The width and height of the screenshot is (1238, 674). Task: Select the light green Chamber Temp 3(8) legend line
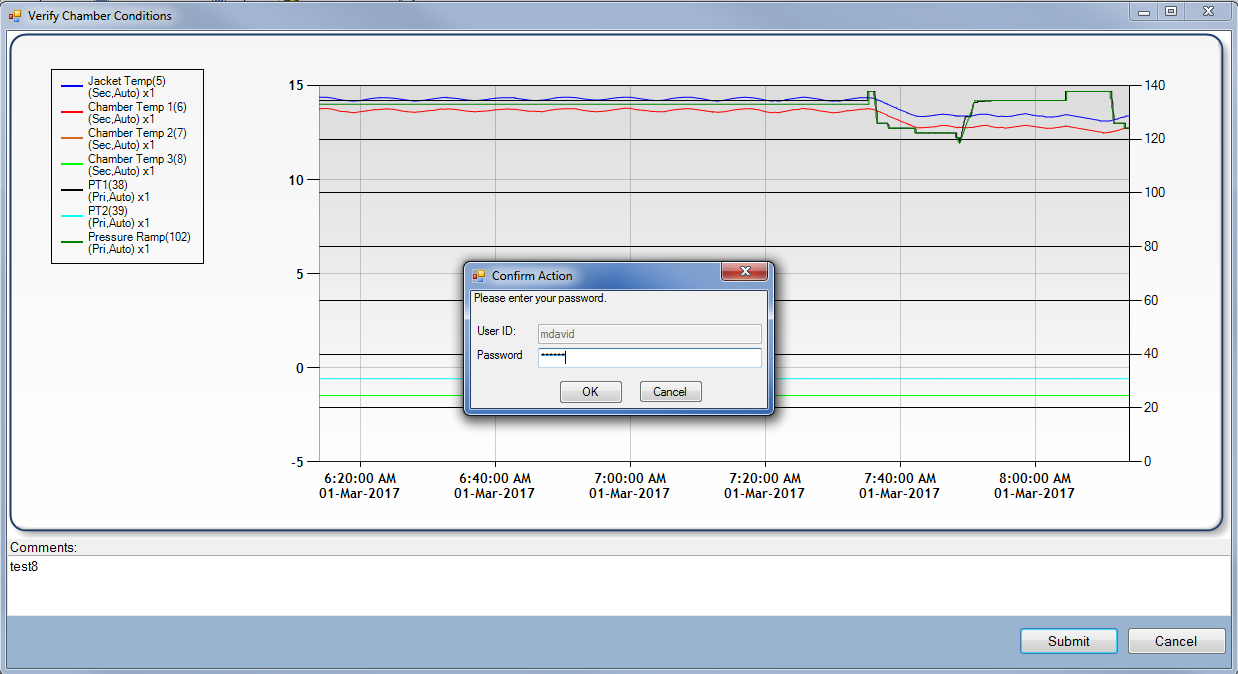click(72, 164)
